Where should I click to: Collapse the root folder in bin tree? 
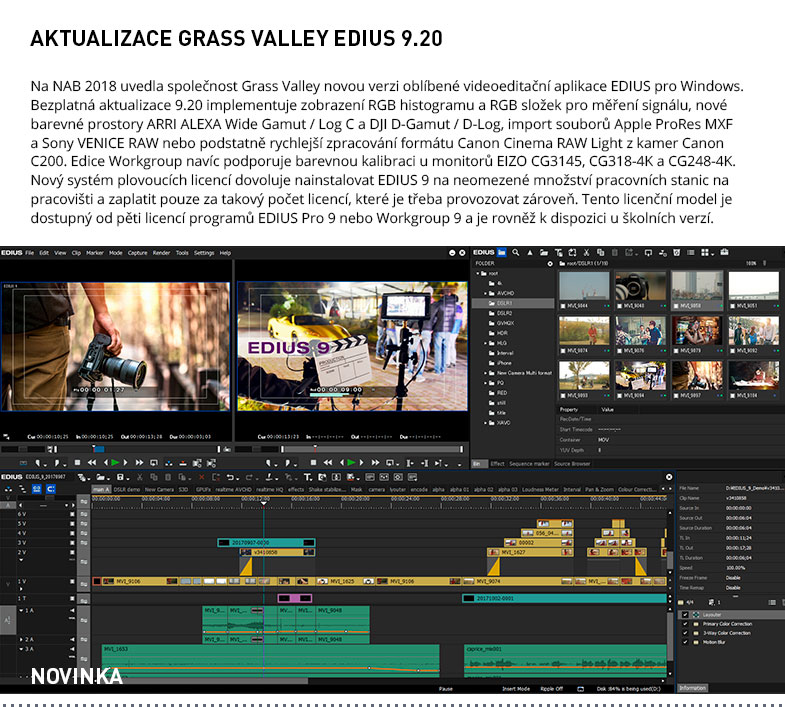coord(478,273)
